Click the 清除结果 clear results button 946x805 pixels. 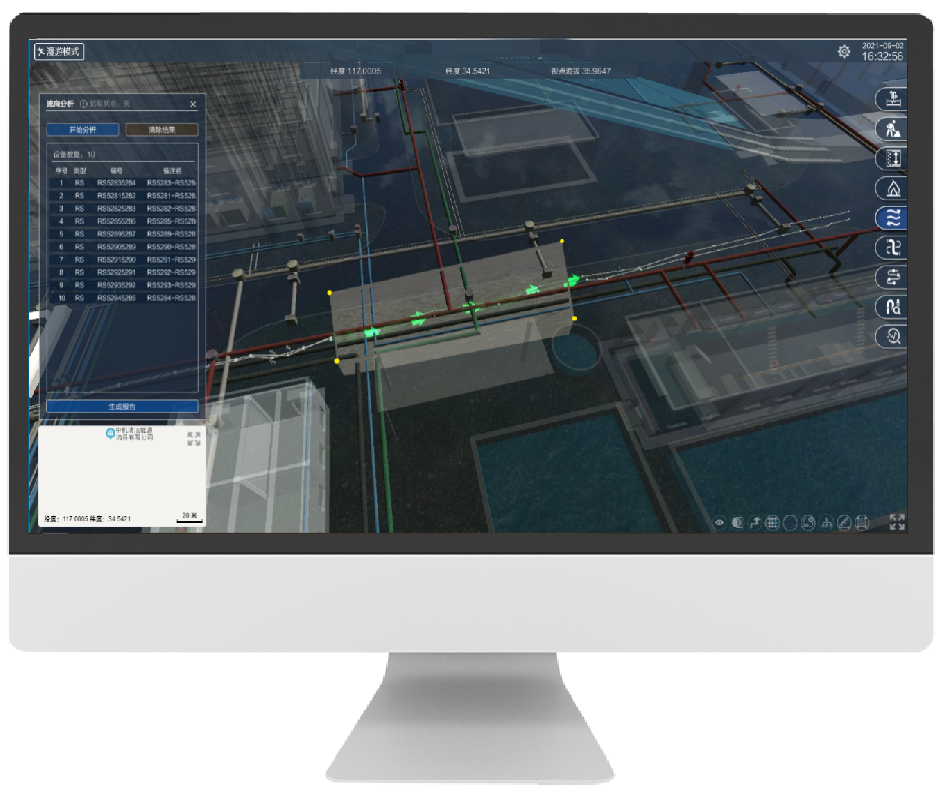click(161, 130)
